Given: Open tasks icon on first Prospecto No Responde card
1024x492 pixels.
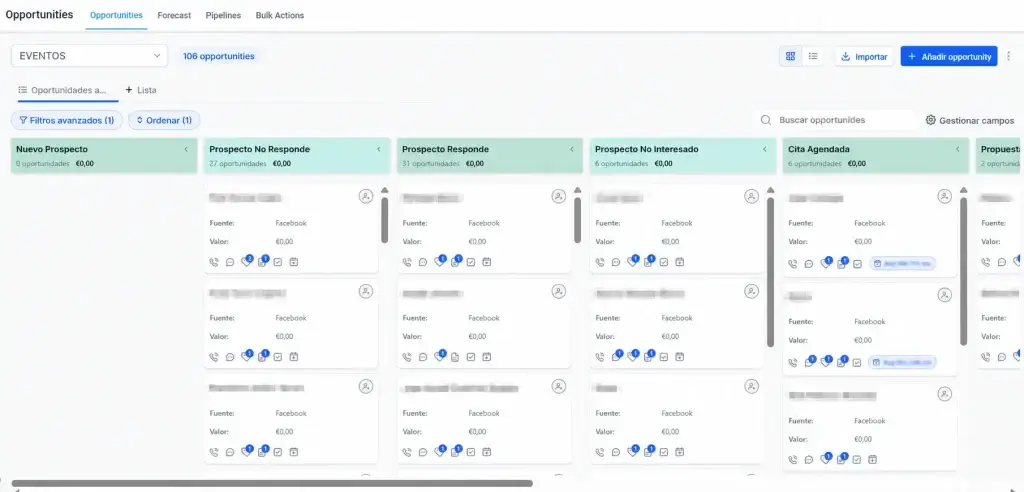Looking at the screenshot, I should pyautogui.click(x=278, y=262).
